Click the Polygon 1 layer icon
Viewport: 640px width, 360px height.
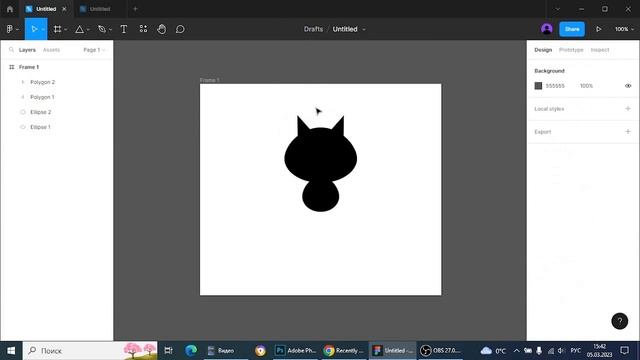coord(23,97)
